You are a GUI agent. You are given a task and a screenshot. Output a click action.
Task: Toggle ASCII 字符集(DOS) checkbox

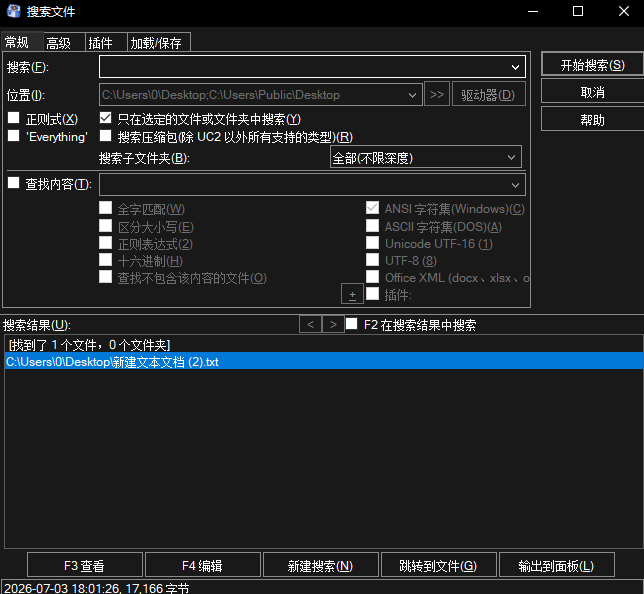coord(373,226)
